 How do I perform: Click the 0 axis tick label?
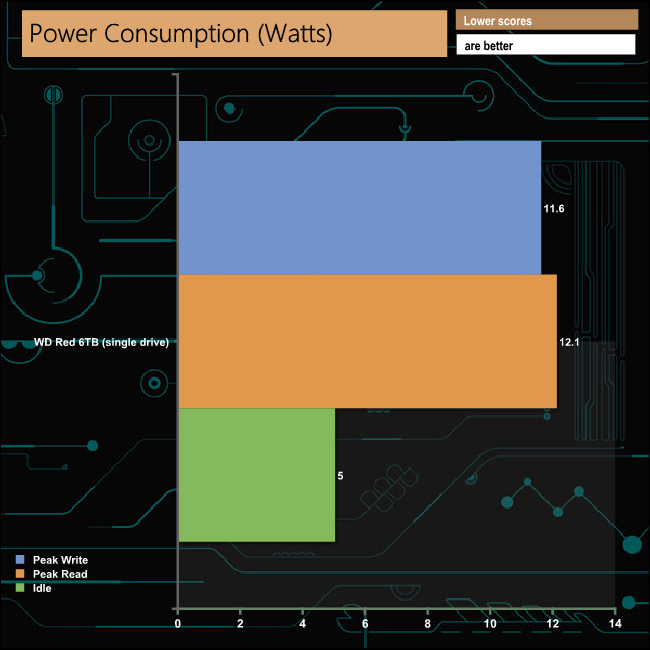click(177, 623)
